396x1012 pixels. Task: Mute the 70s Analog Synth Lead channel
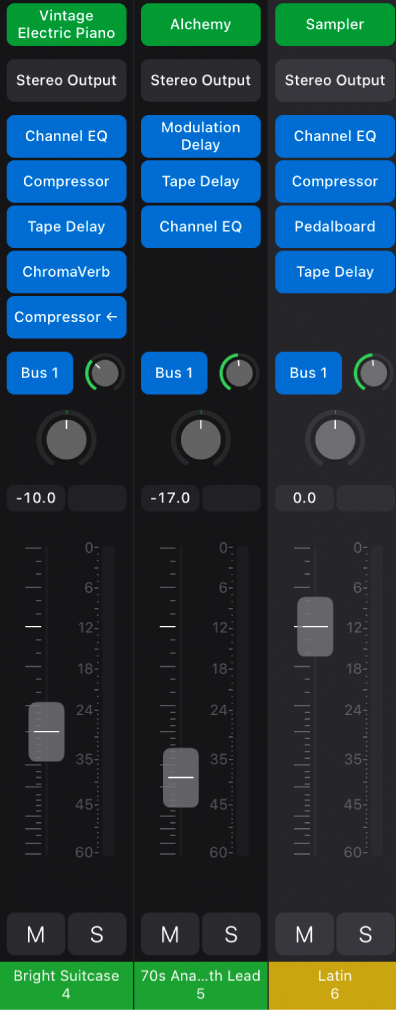170,934
